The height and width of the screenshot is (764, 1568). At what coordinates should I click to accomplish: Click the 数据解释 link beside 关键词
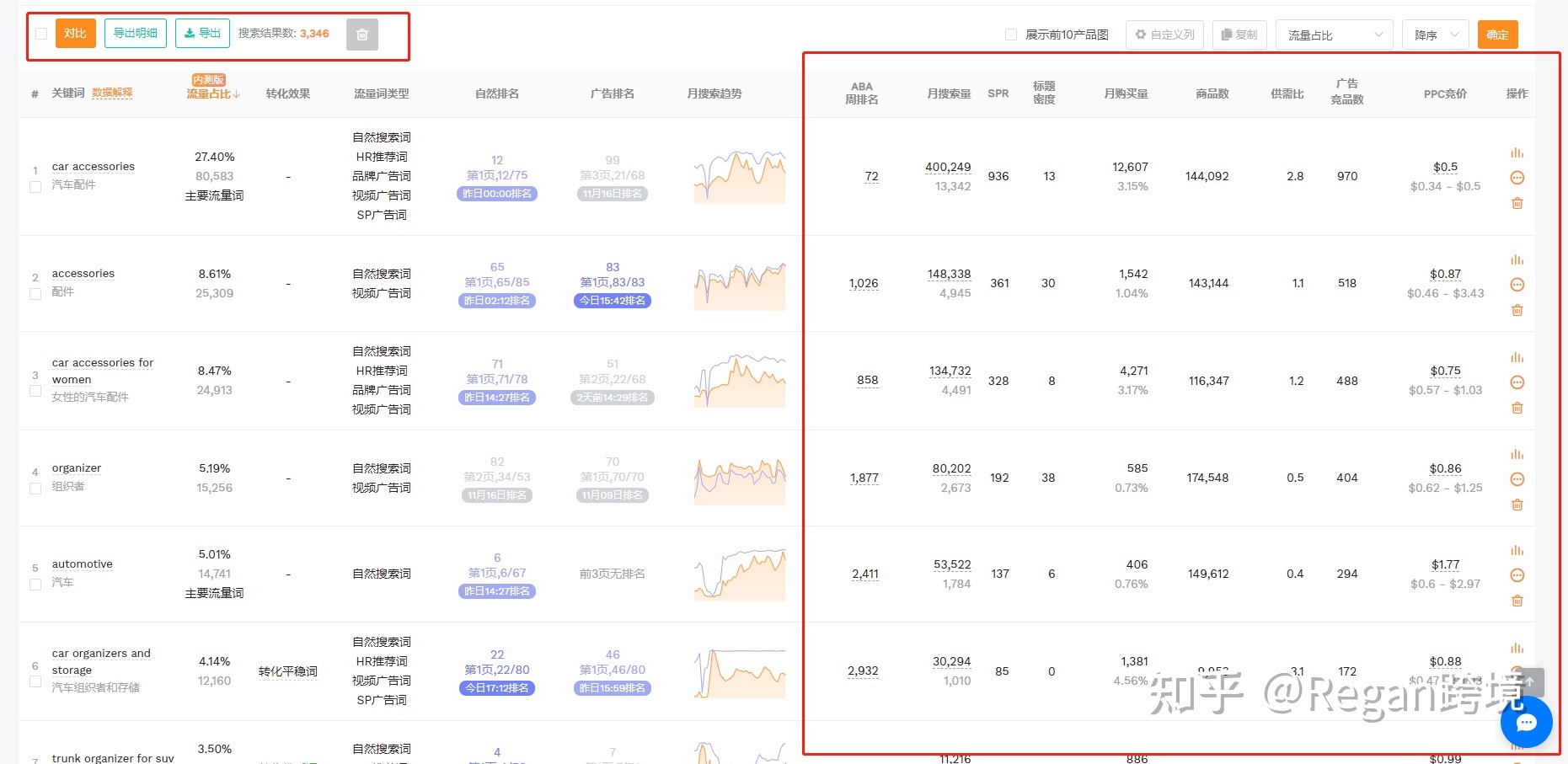[x=112, y=93]
